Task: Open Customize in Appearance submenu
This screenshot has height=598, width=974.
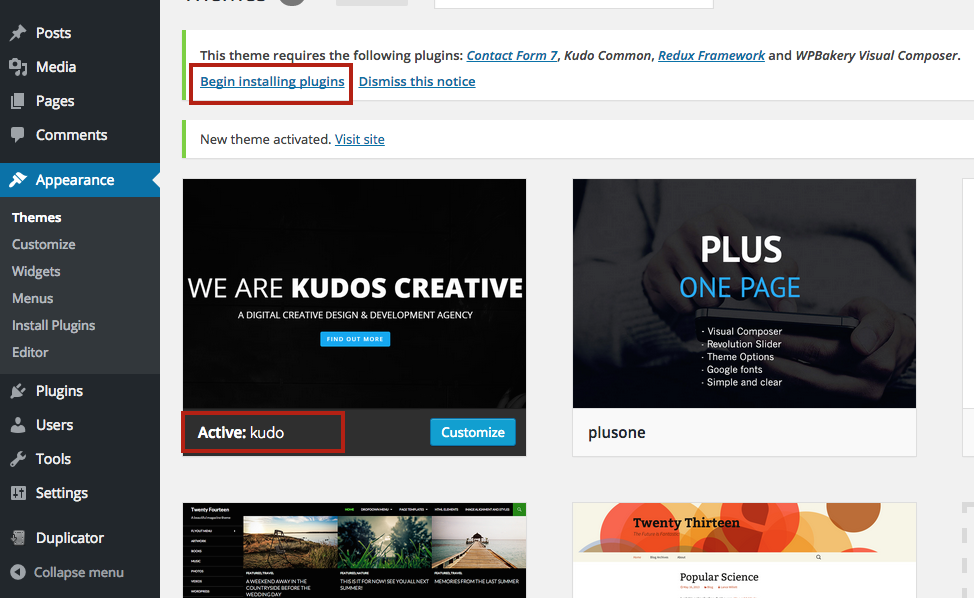Action: [43, 245]
